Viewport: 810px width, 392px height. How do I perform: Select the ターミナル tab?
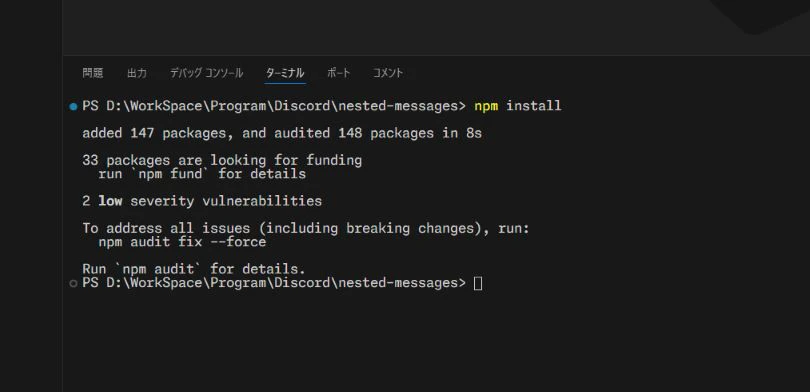[x=285, y=73]
